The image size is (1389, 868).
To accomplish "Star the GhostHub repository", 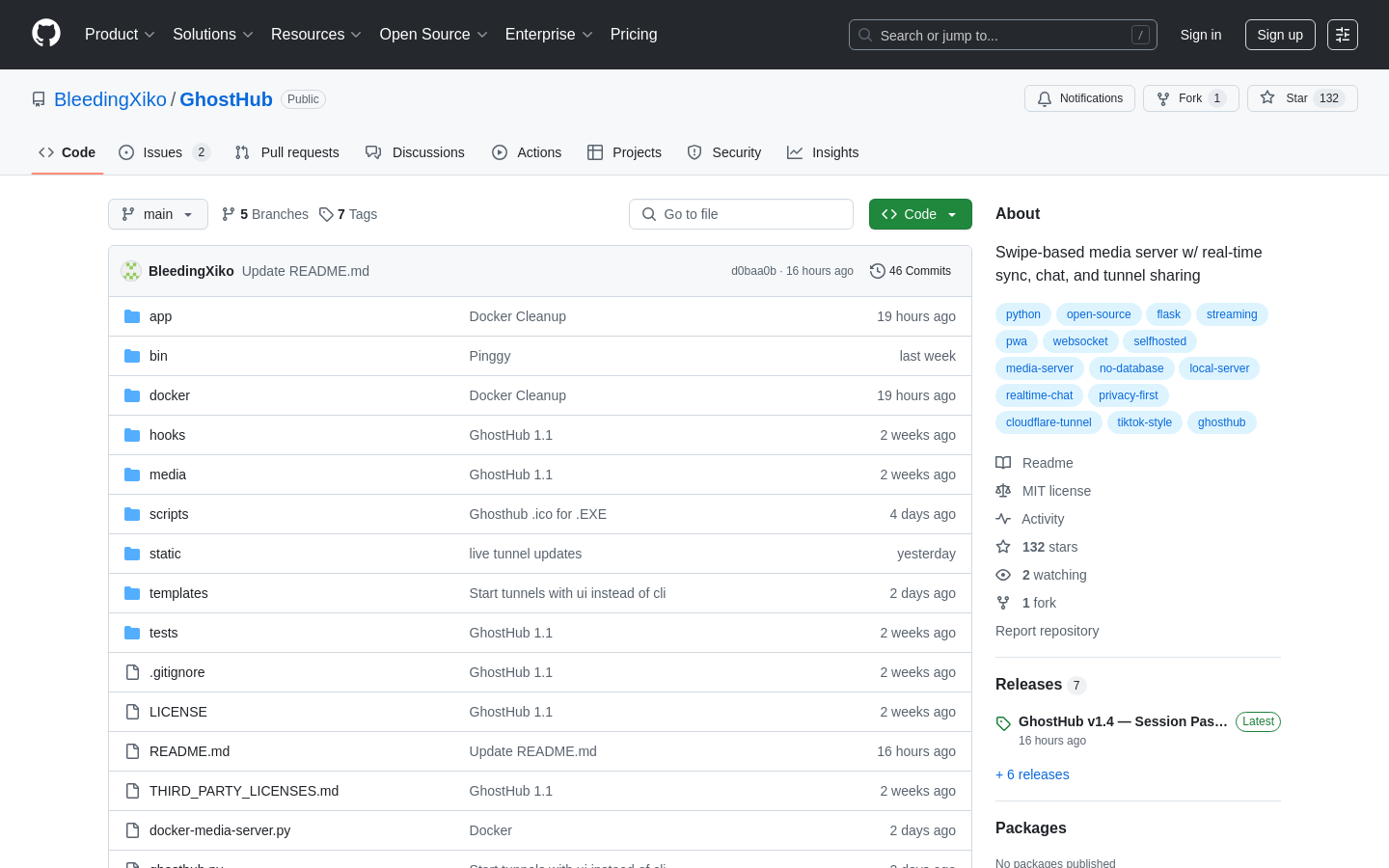I will pyautogui.click(x=1302, y=98).
